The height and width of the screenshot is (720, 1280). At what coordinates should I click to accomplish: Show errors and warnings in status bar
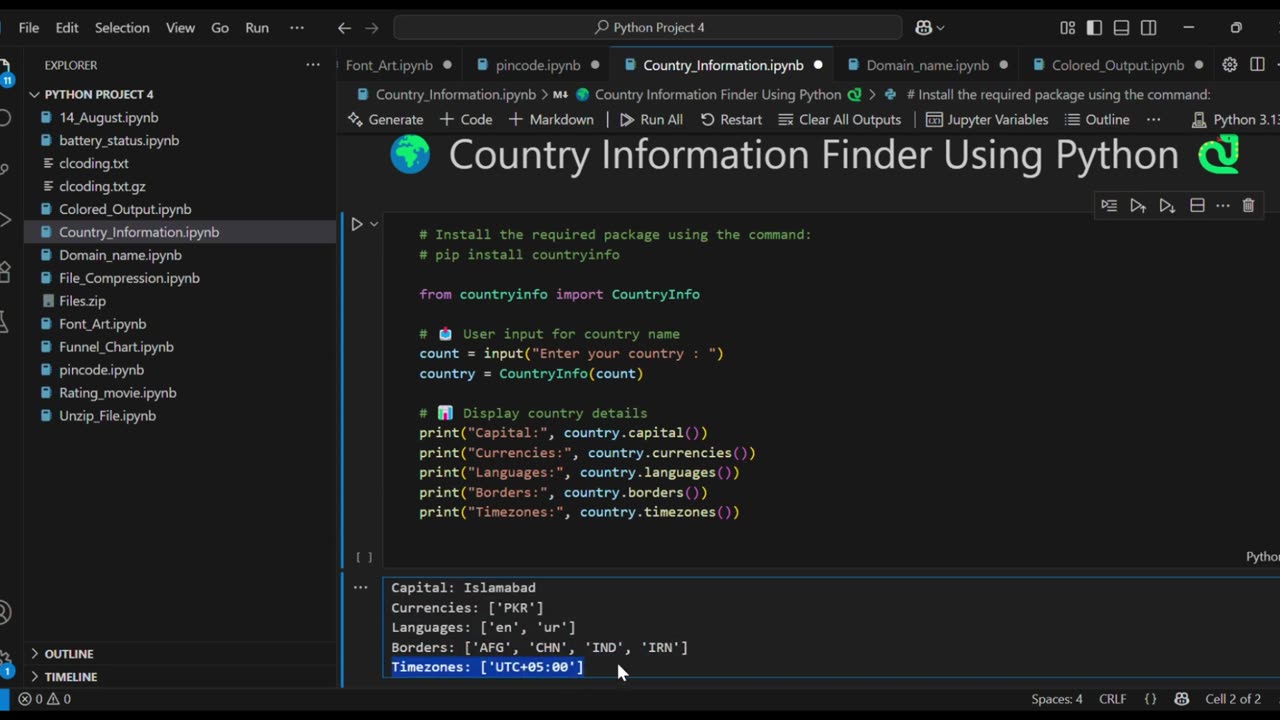(x=44, y=699)
